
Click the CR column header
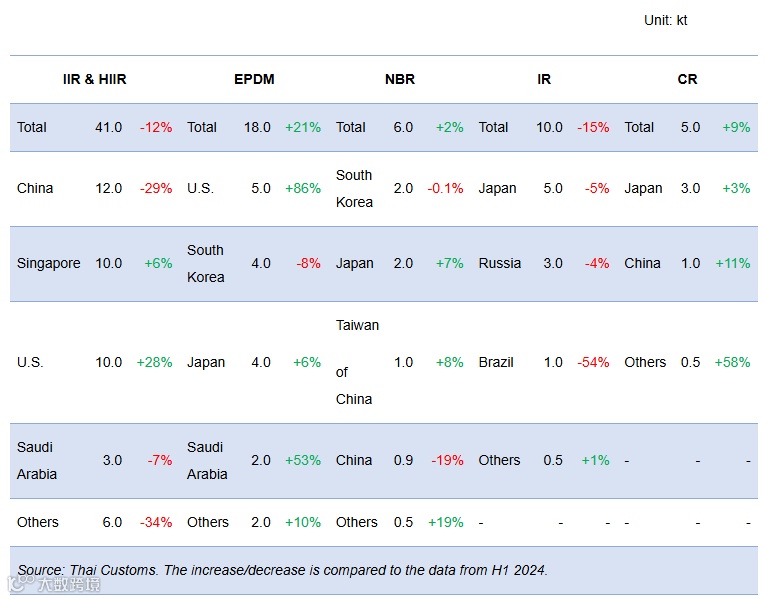(688, 79)
